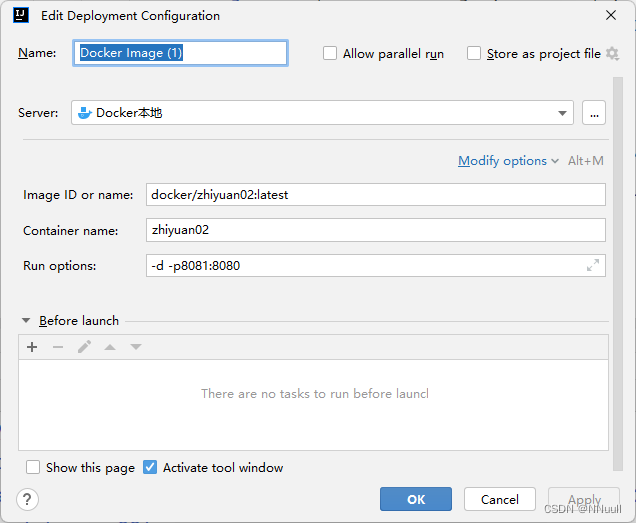The height and width of the screenshot is (523, 636).
Task: Click the ellipsis button next to Server
Action: click(x=594, y=112)
